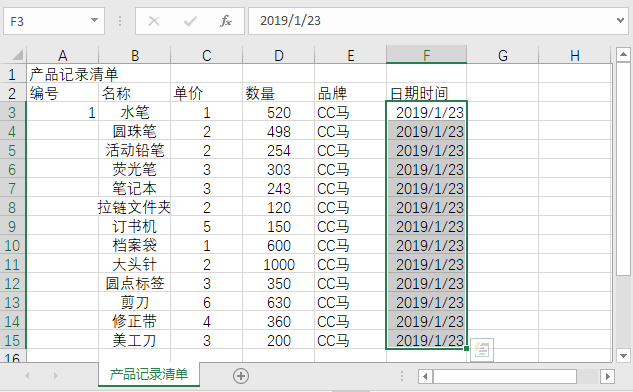Select row 5 header
This screenshot has height=392, width=633.
[x=13, y=150]
